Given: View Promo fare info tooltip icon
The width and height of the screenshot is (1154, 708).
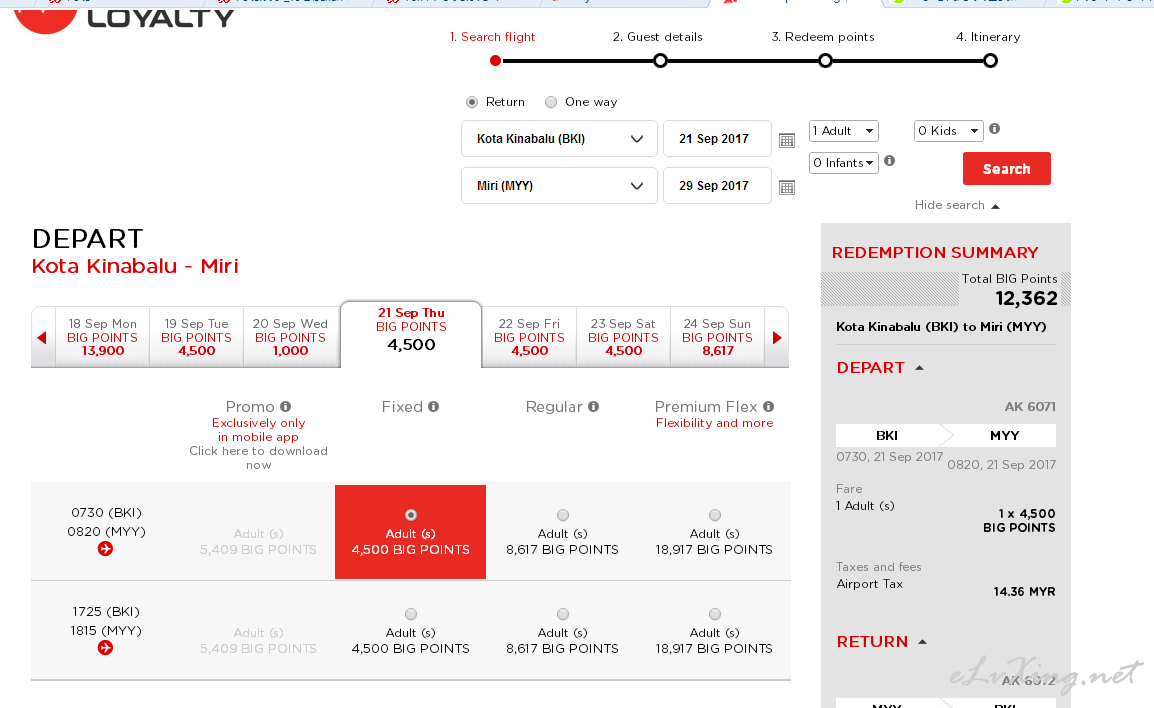Looking at the screenshot, I should (286, 406).
